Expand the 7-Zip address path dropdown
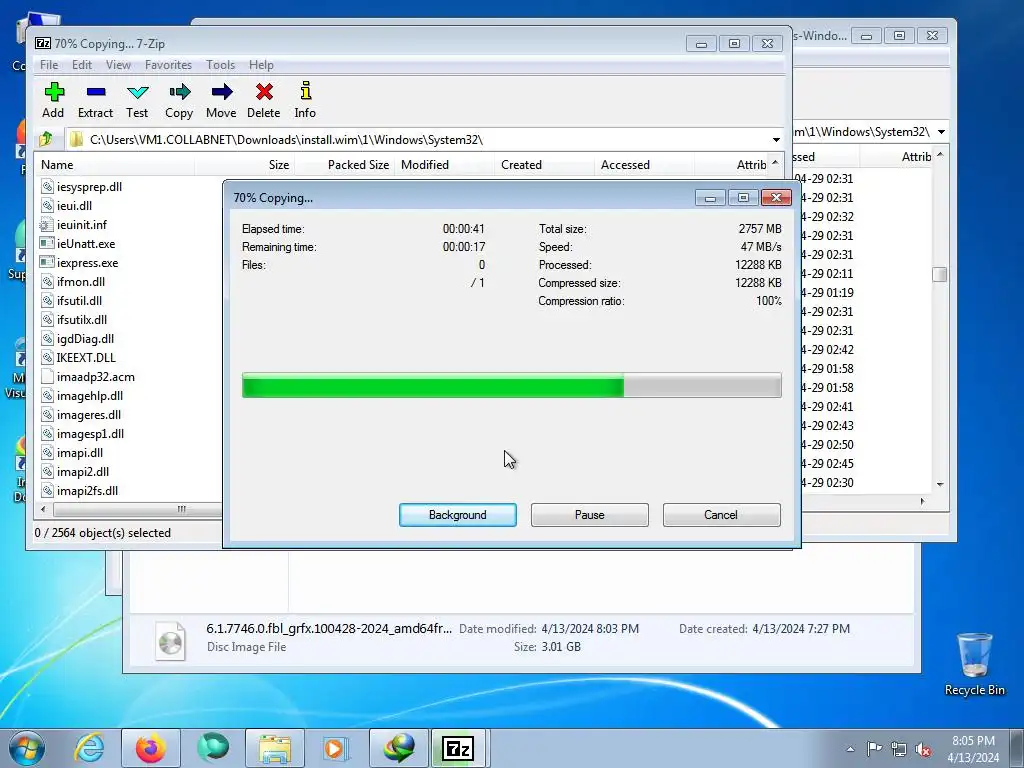 click(x=776, y=140)
